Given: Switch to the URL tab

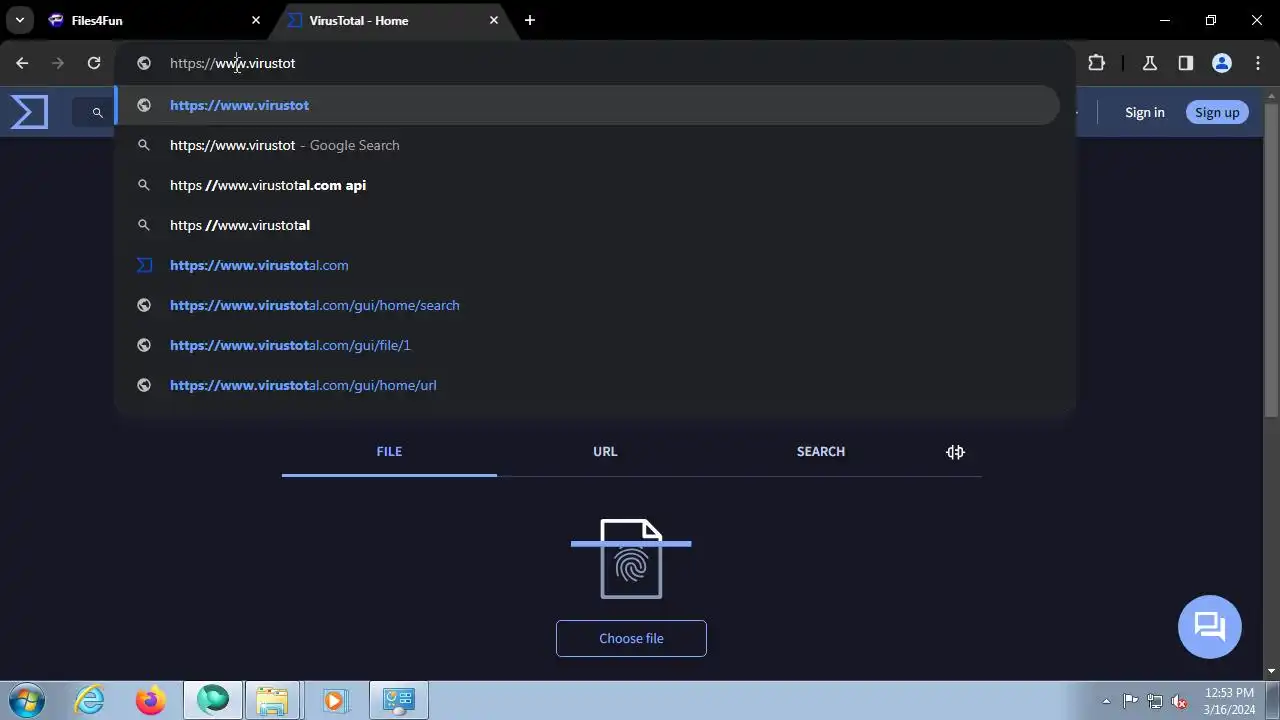Looking at the screenshot, I should [x=605, y=452].
